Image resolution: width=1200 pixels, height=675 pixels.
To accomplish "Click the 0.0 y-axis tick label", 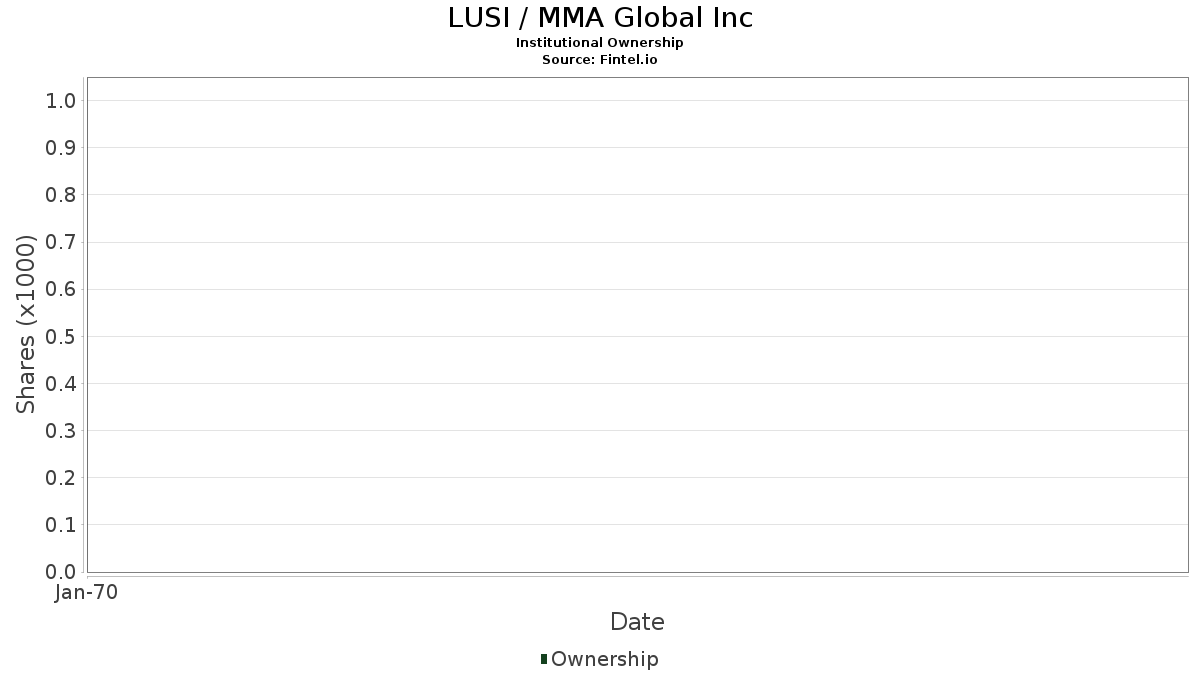I will coord(61,572).
